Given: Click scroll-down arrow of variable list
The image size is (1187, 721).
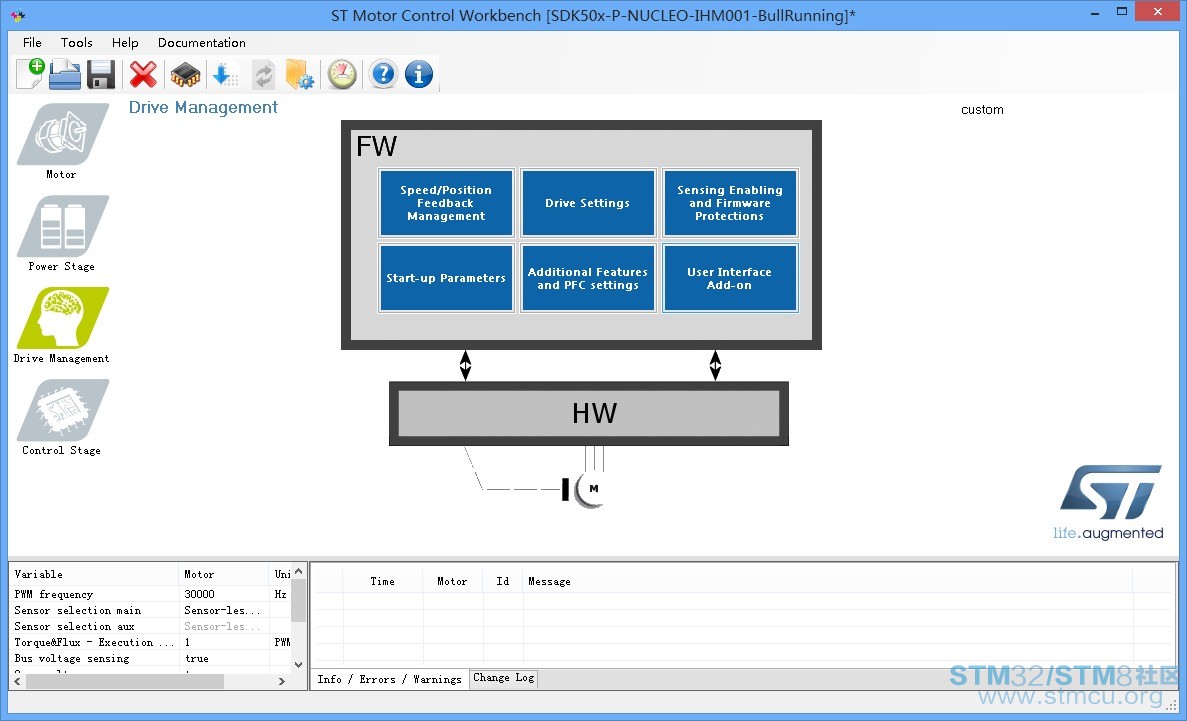Looking at the screenshot, I should (x=298, y=664).
